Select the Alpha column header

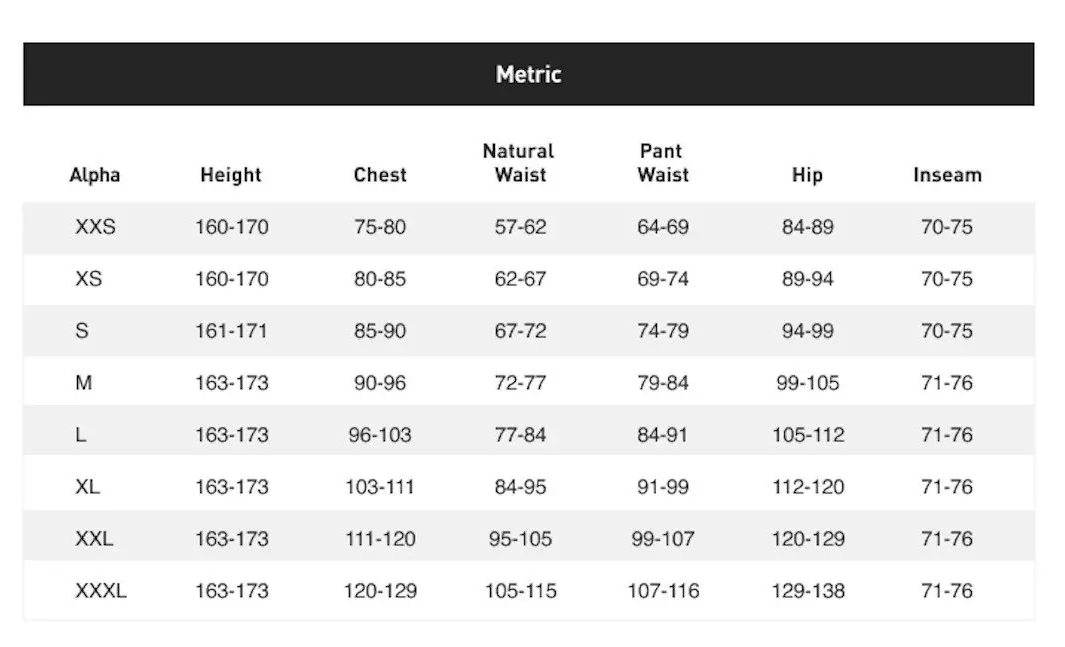point(95,175)
